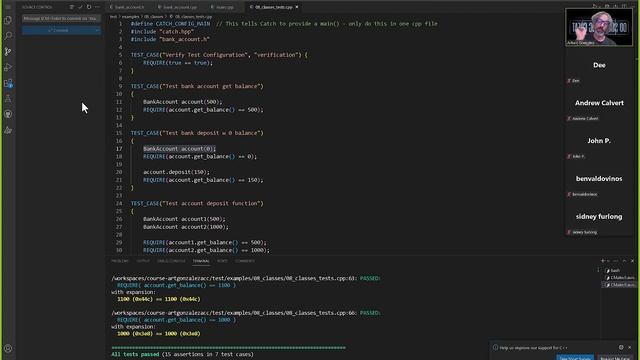
Task: Open the commit button dropdown arrow
Action: coord(97,31)
